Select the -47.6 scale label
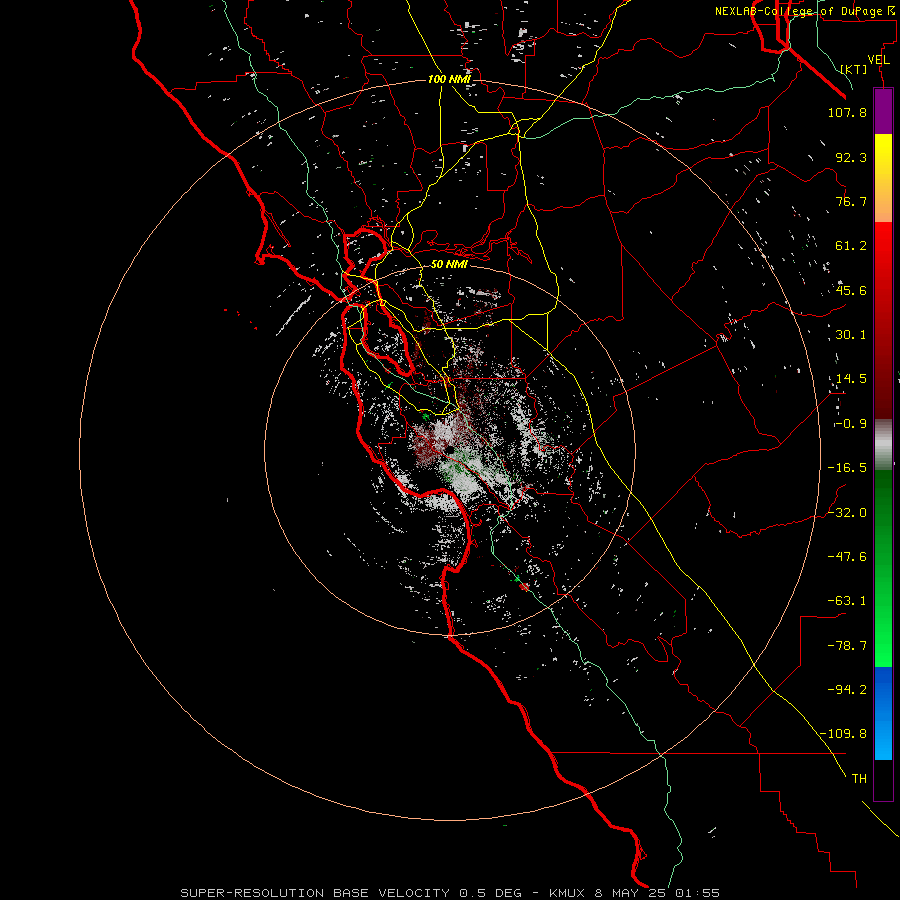This screenshot has width=900, height=900. tap(847, 557)
